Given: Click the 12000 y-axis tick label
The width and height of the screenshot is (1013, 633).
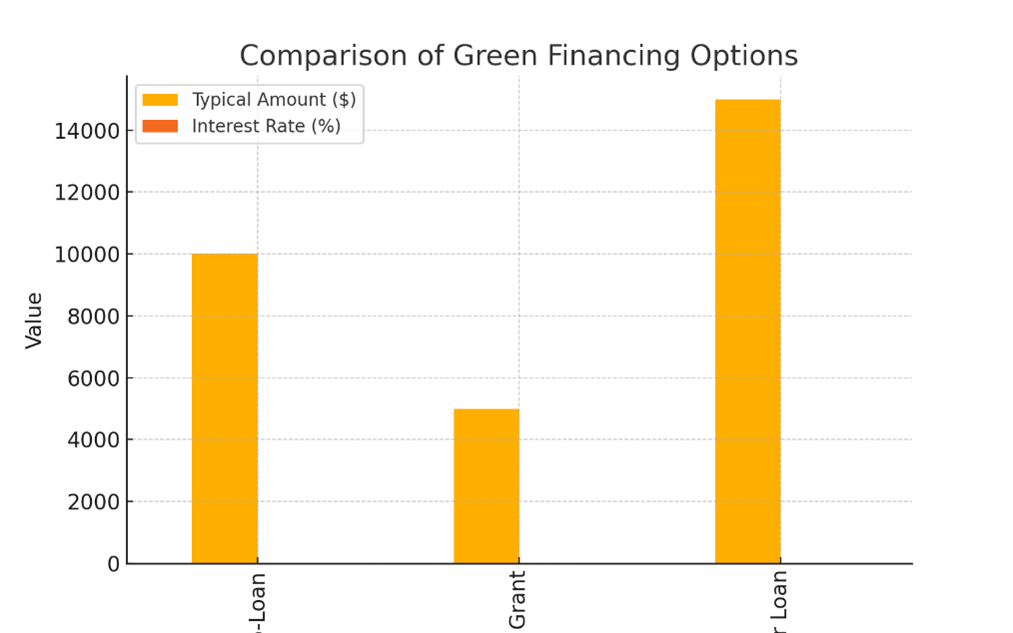Looking at the screenshot, I should [87, 193].
